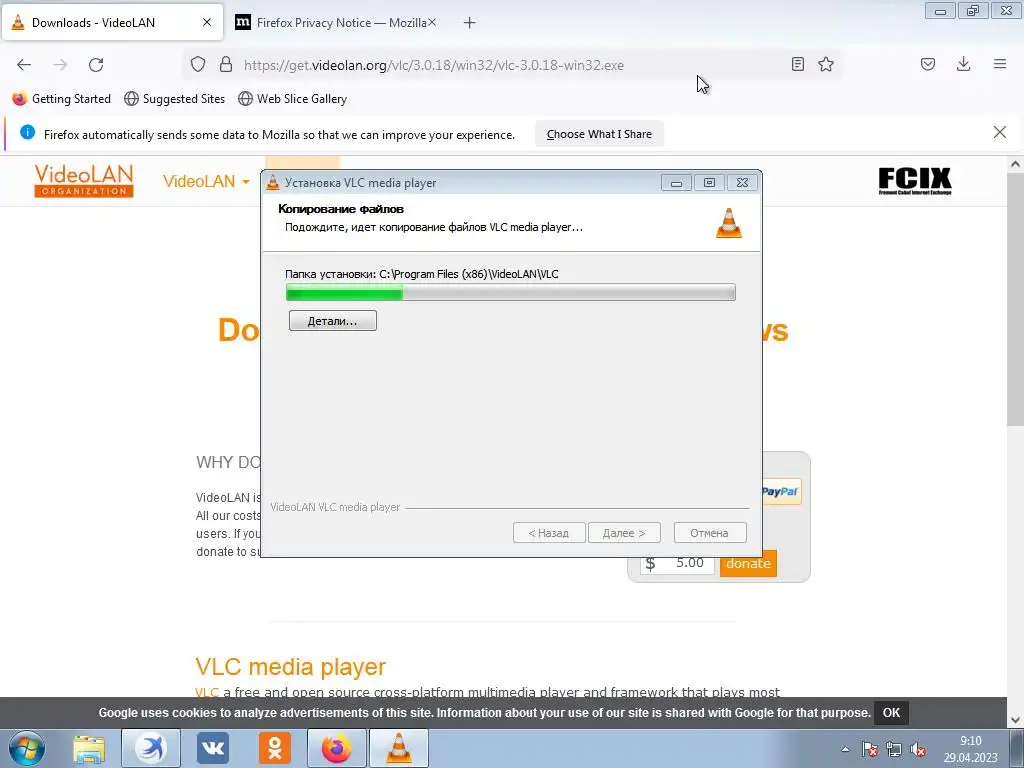Image resolution: width=1024 pixels, height=768 pixels.
Task: Click the network status tray icon
Action: point(893,749)
